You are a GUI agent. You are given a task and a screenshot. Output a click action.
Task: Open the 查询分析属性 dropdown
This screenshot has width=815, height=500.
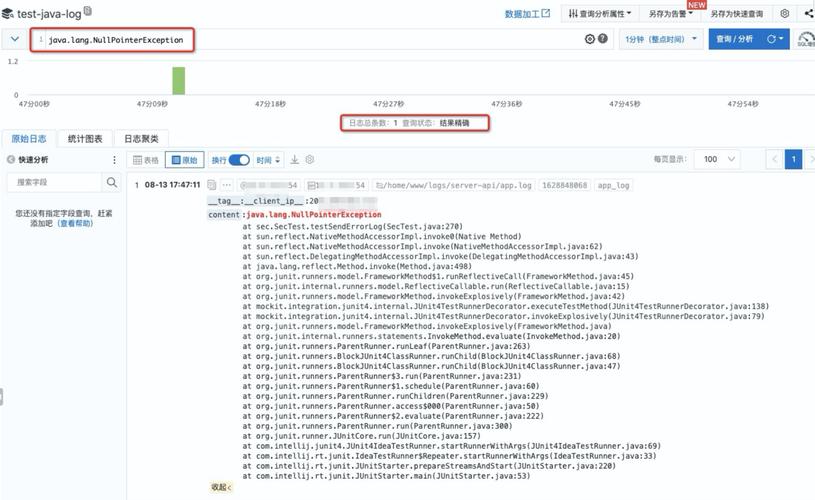tap(599, 14)
